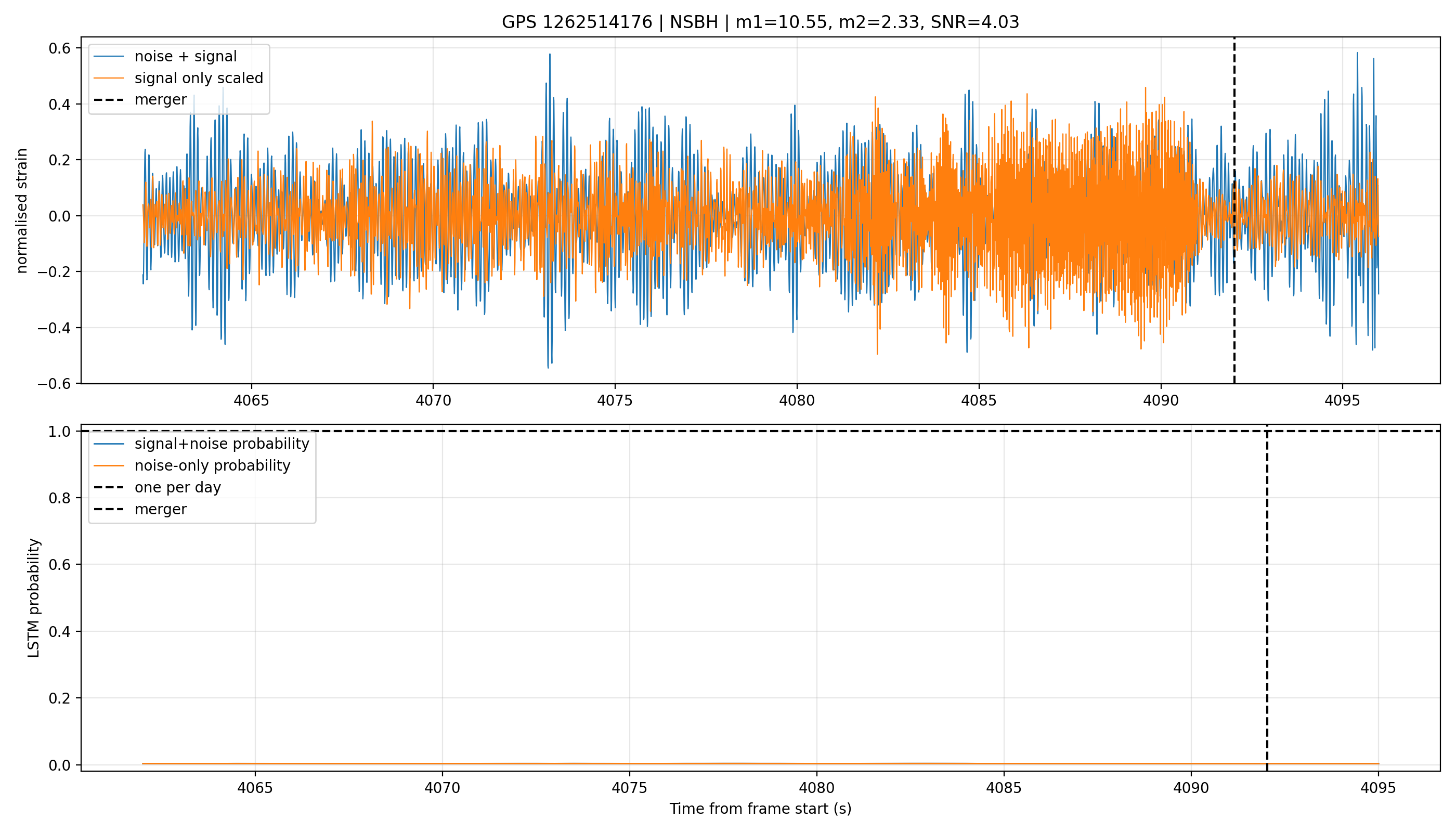Click the 'Time from frame start (s)' label

coord(761,809)
